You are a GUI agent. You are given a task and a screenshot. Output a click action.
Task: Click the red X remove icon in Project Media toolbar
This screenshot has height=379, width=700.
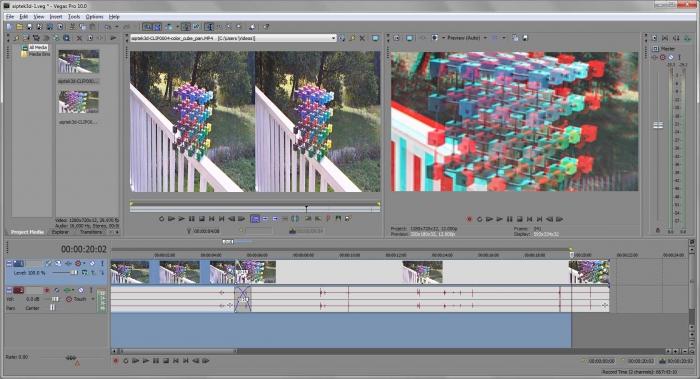click(79, 38)
